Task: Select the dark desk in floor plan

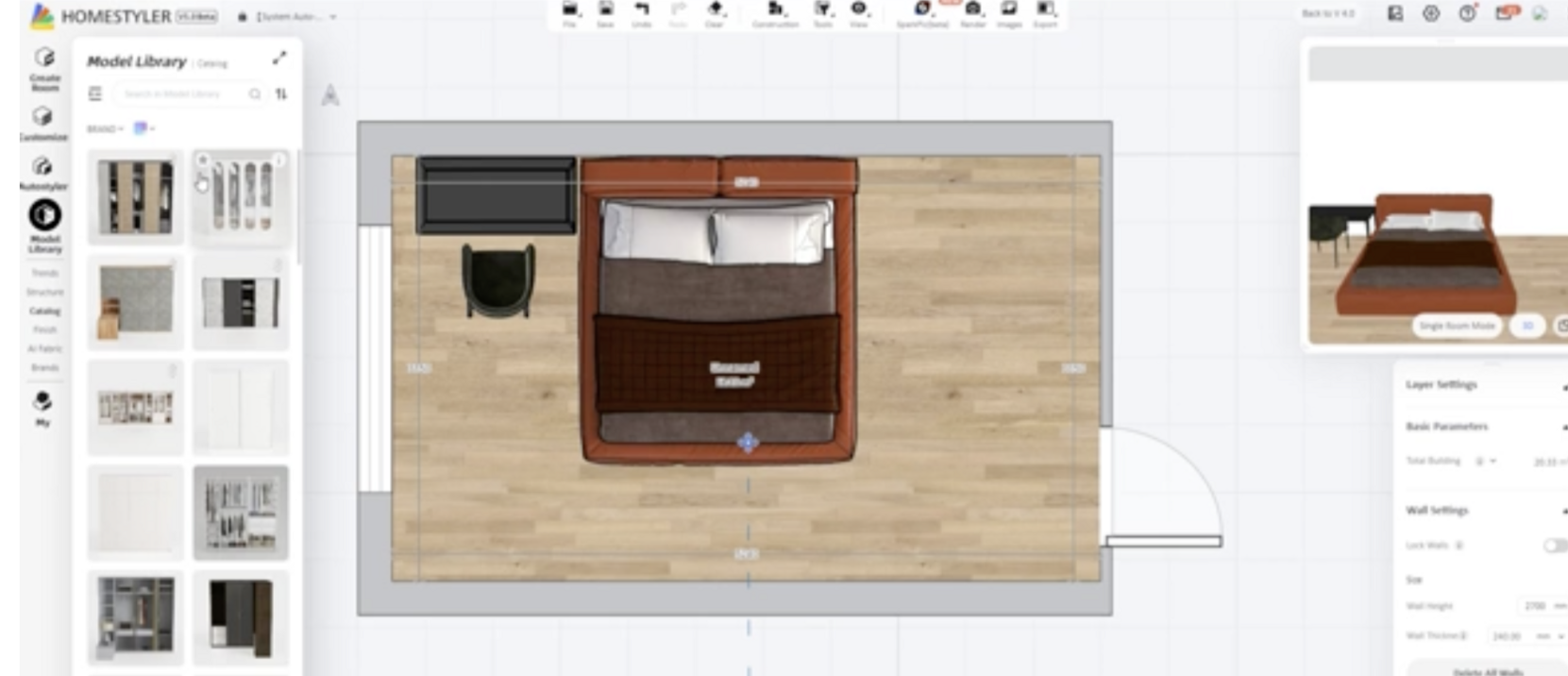Action: point(496,195)
